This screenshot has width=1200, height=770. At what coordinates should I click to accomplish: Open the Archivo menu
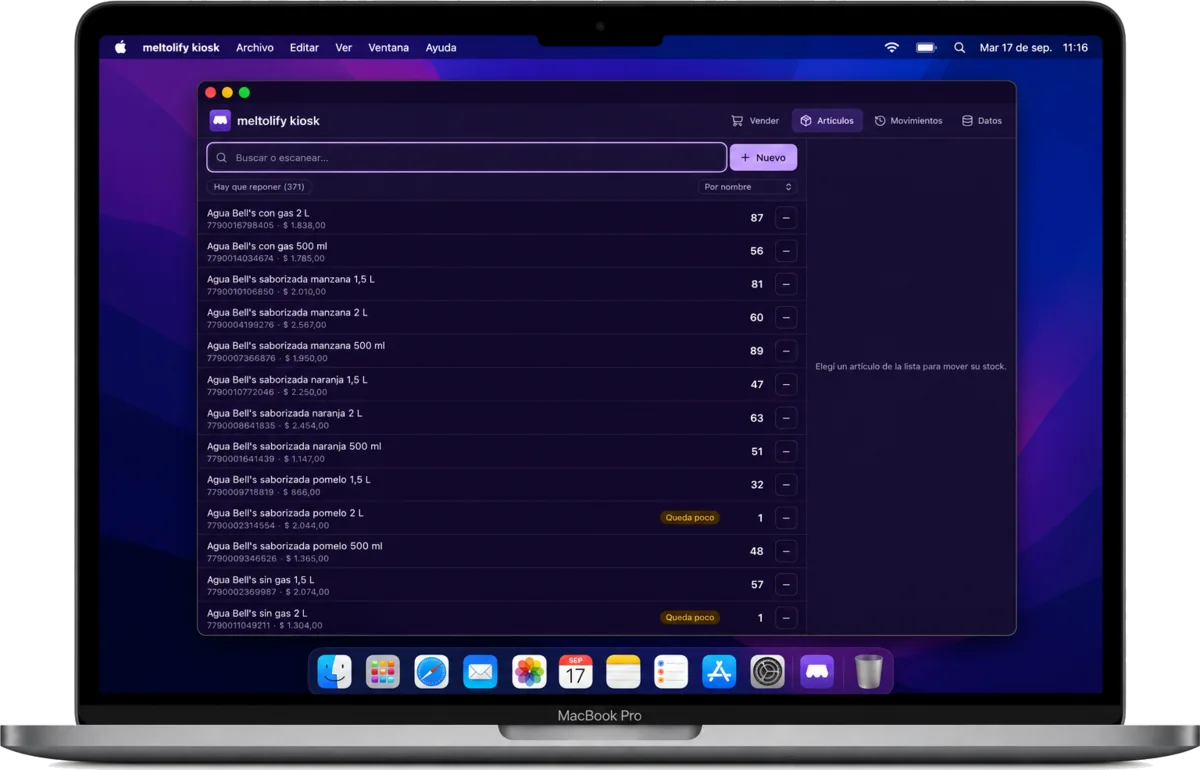point(255,47)
